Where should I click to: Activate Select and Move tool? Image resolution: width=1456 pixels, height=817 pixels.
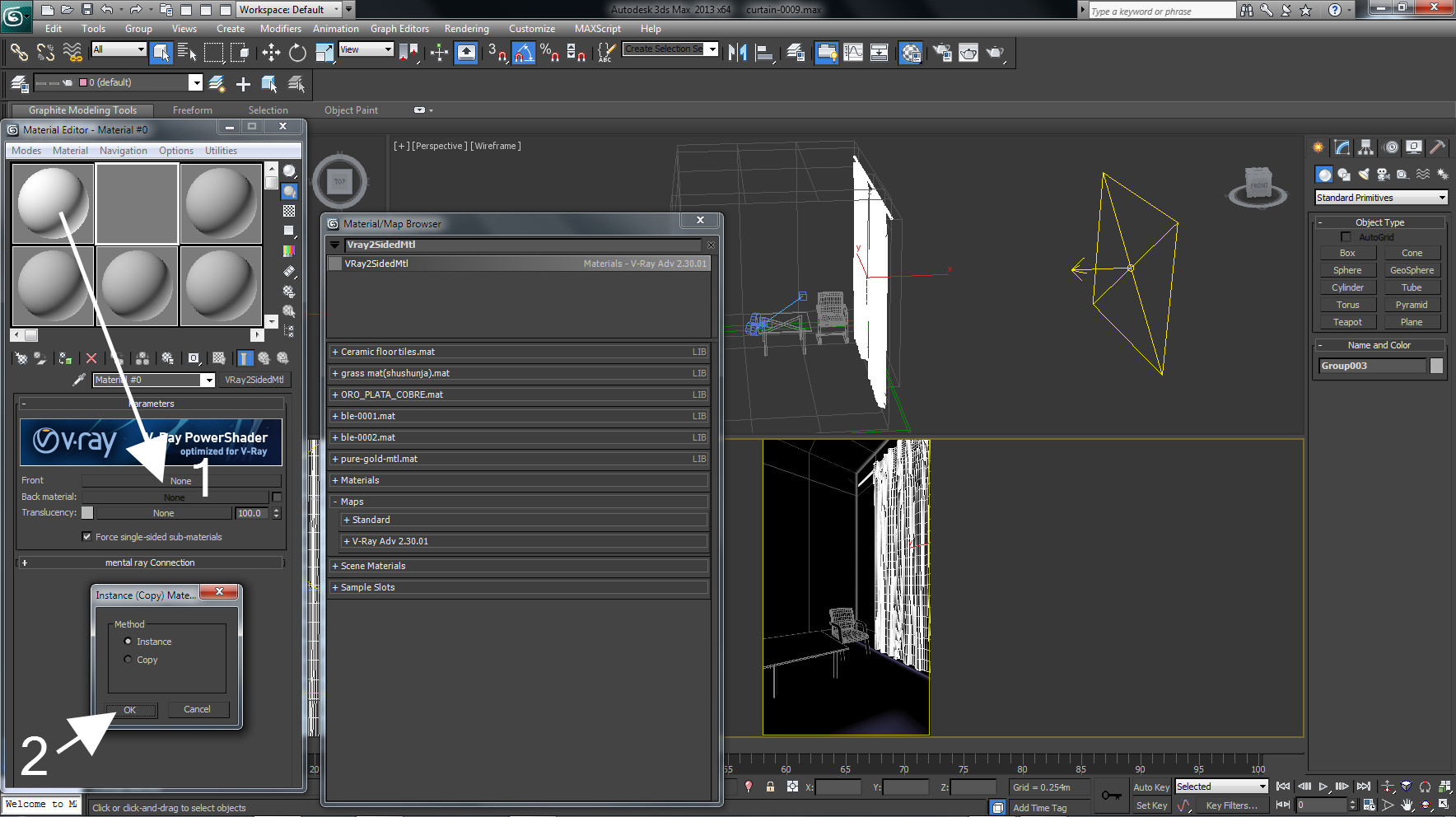271,53
